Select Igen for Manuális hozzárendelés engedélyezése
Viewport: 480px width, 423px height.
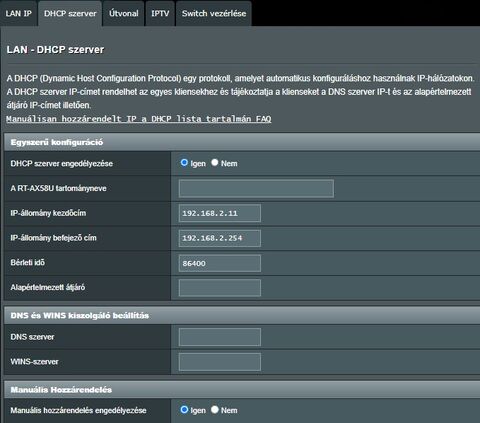click(184, 410)
